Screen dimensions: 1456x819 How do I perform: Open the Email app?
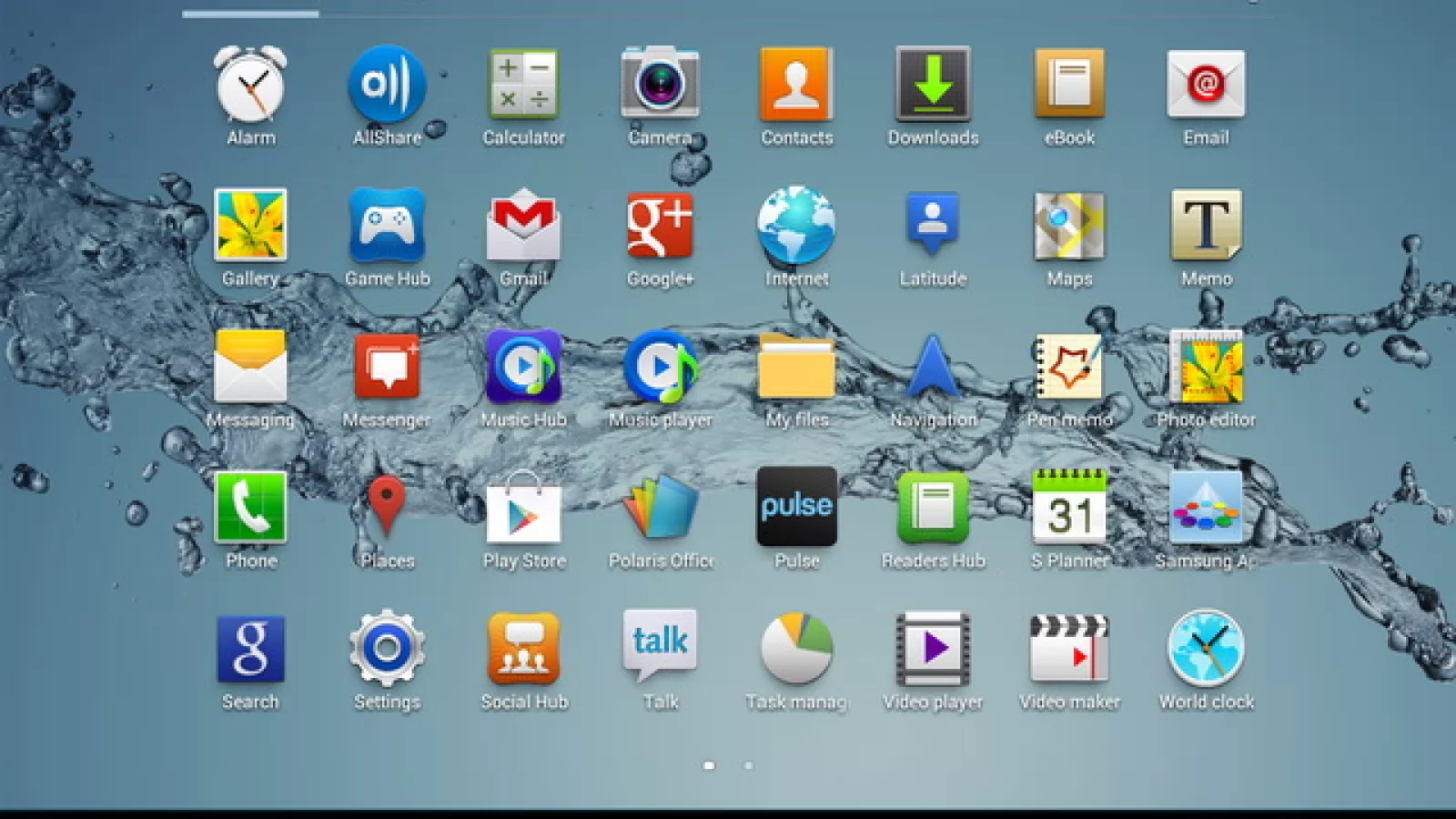1206,85
